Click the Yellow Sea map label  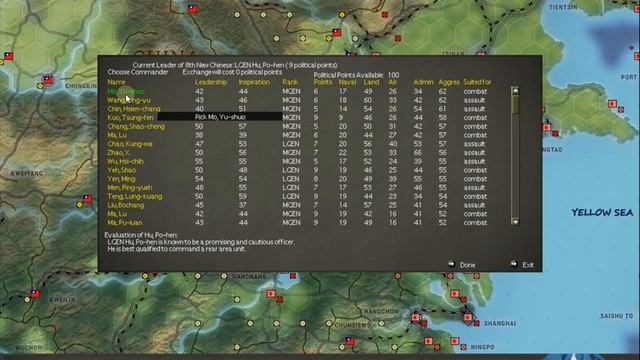tap(602, 212)
